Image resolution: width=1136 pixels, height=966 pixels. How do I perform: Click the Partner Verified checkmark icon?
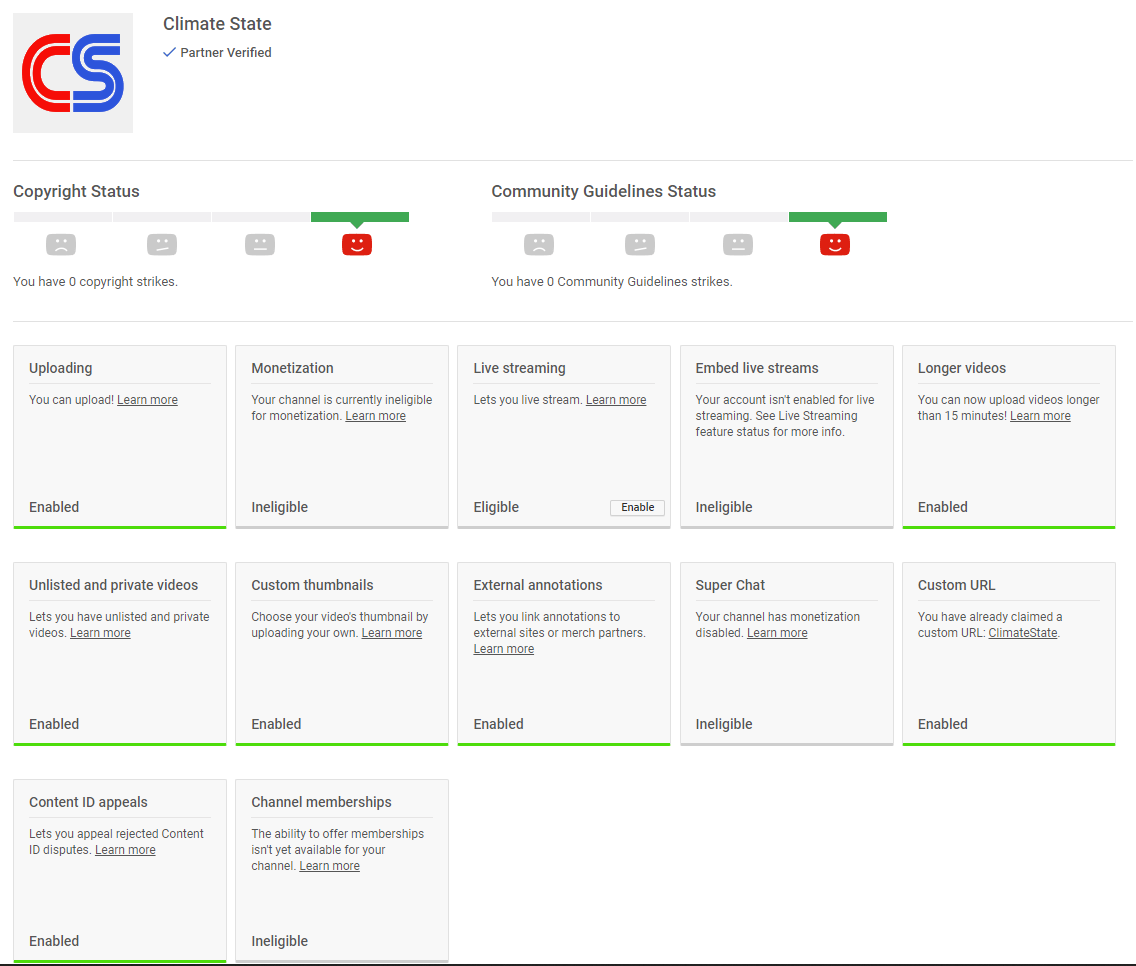point(169,53)
